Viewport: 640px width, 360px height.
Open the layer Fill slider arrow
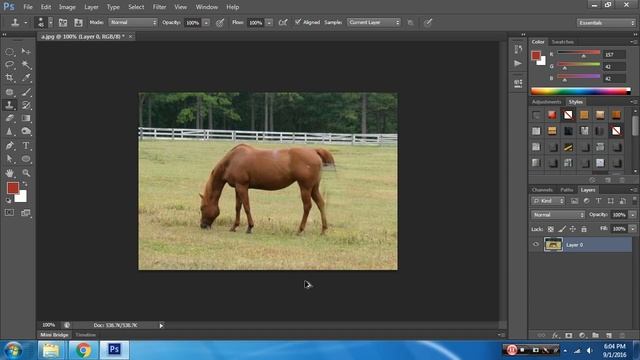[x=633, y=229]
